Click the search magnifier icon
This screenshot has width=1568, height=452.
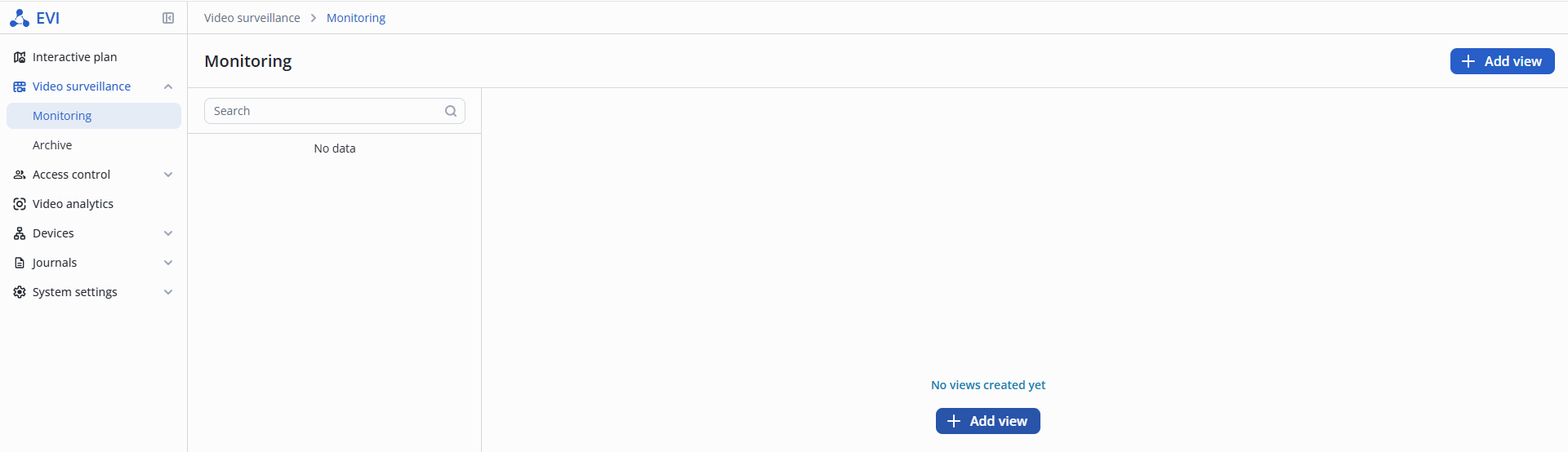point(451,111)
